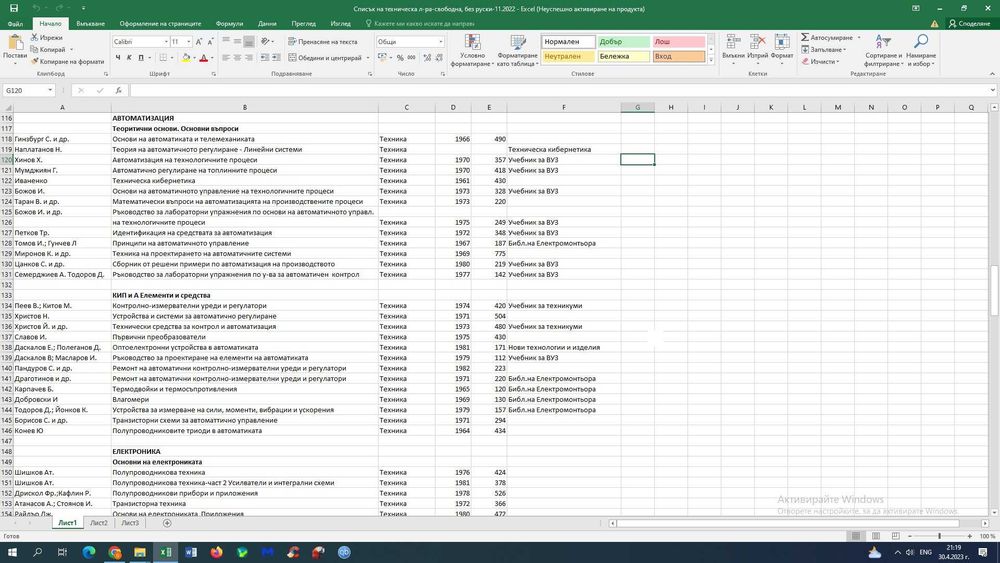The width and height of the screenshot is (1000, 563).
Task: Select column B header
Action: tap(245, 107)
